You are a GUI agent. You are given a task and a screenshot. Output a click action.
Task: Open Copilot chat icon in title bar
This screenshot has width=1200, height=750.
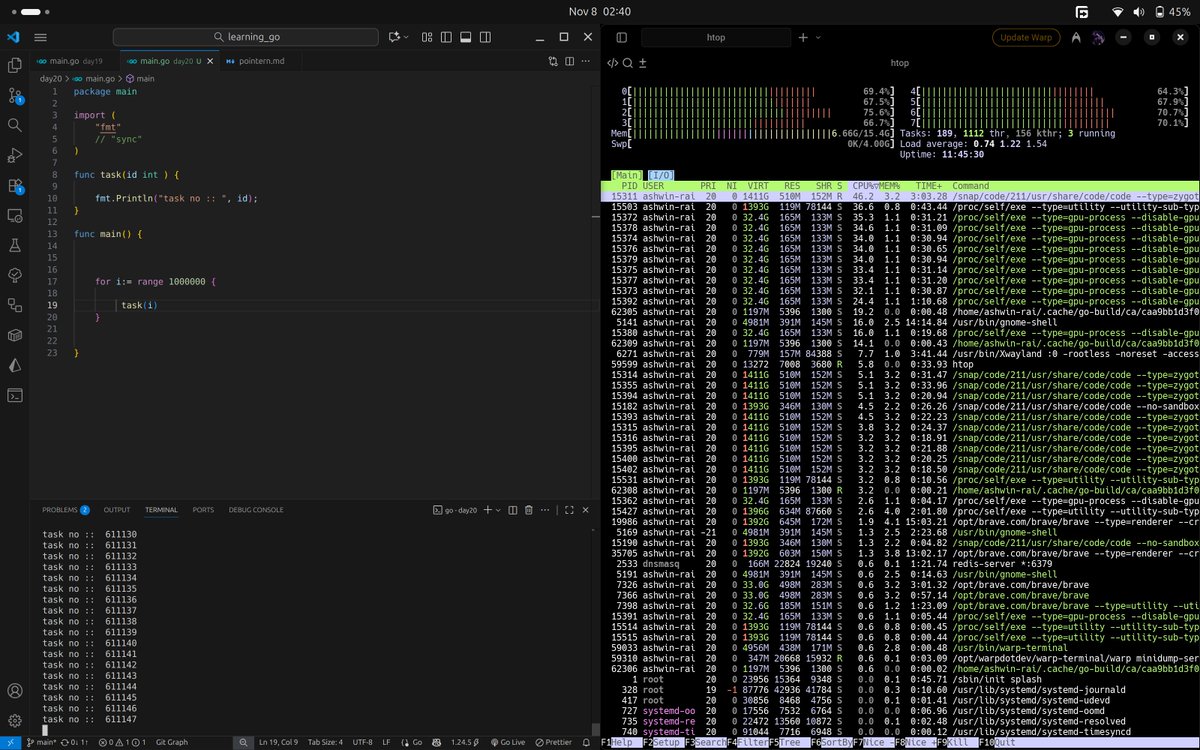395,37
